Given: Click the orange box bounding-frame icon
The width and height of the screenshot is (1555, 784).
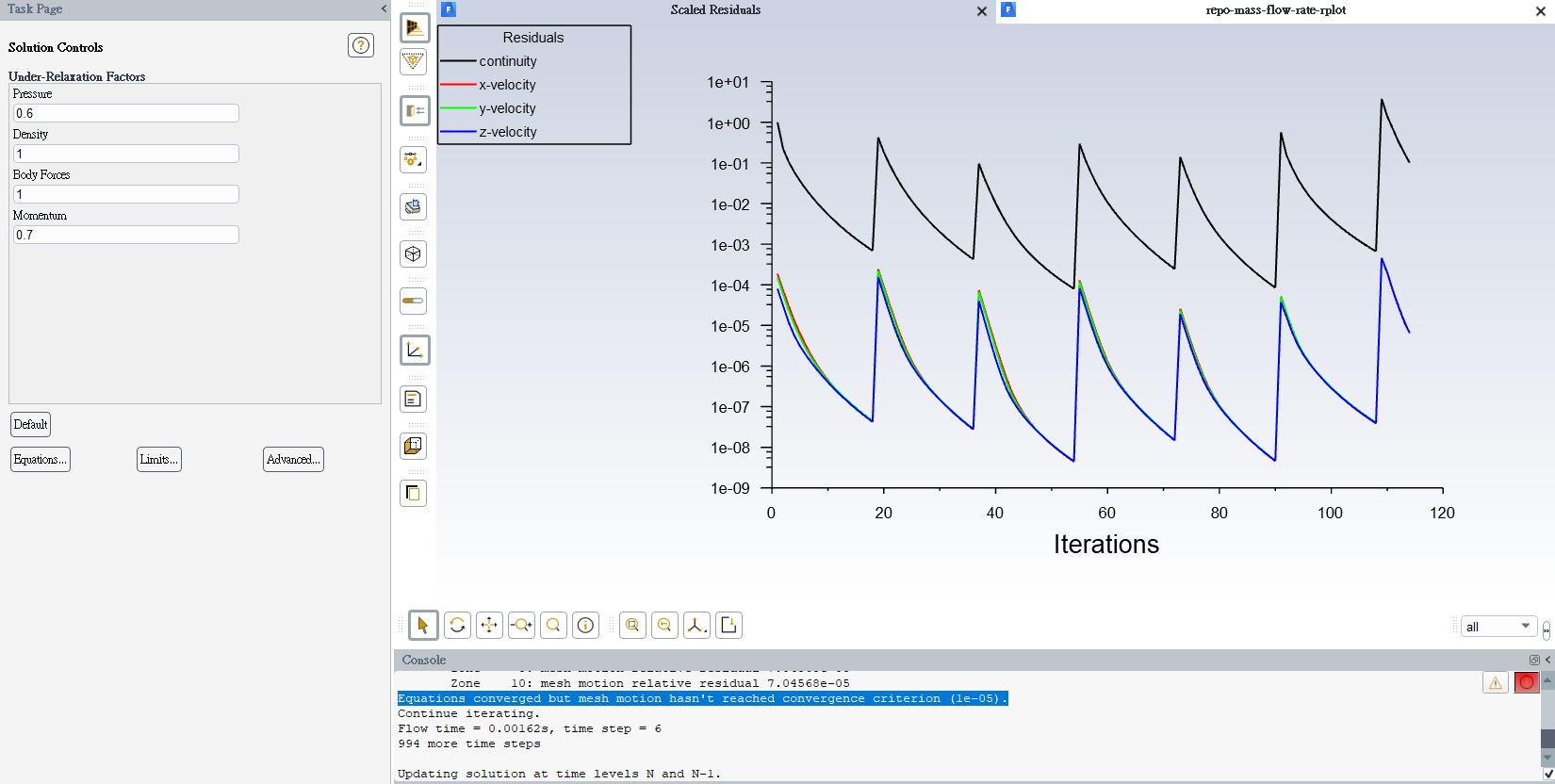Looking at the screenshot, I should tap(414, 446).
